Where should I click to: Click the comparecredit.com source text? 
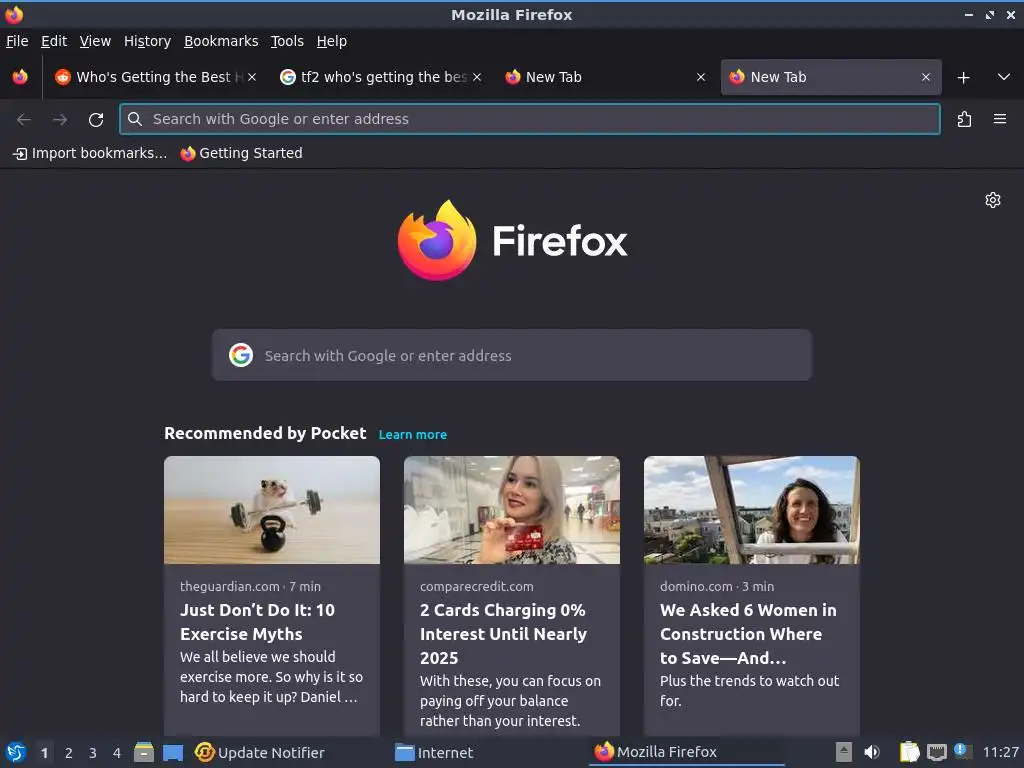477,586
